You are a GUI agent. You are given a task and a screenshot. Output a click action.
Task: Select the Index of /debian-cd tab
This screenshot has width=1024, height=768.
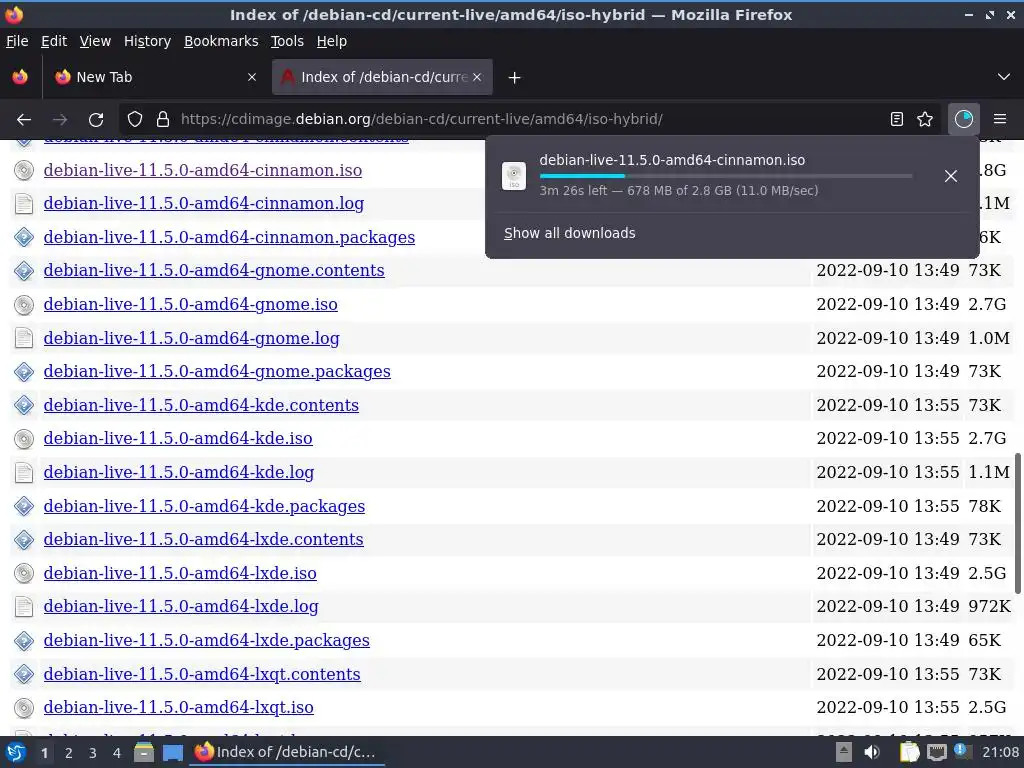(x=383, y=77)
